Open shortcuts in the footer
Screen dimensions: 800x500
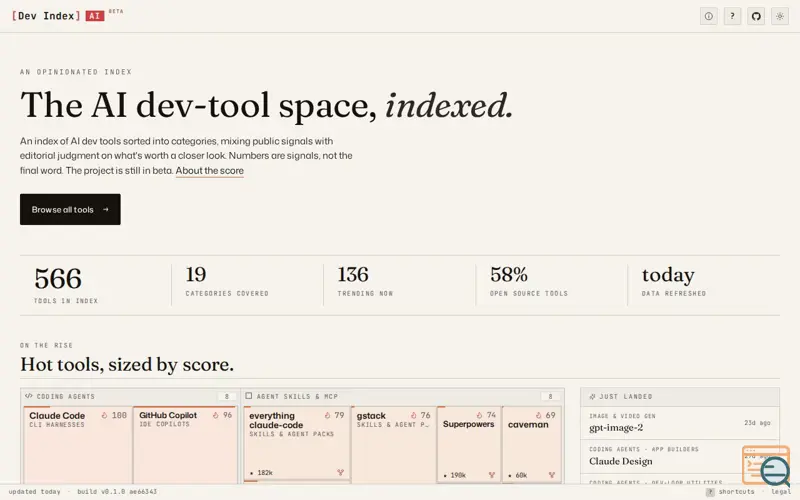tap(736, 492)
